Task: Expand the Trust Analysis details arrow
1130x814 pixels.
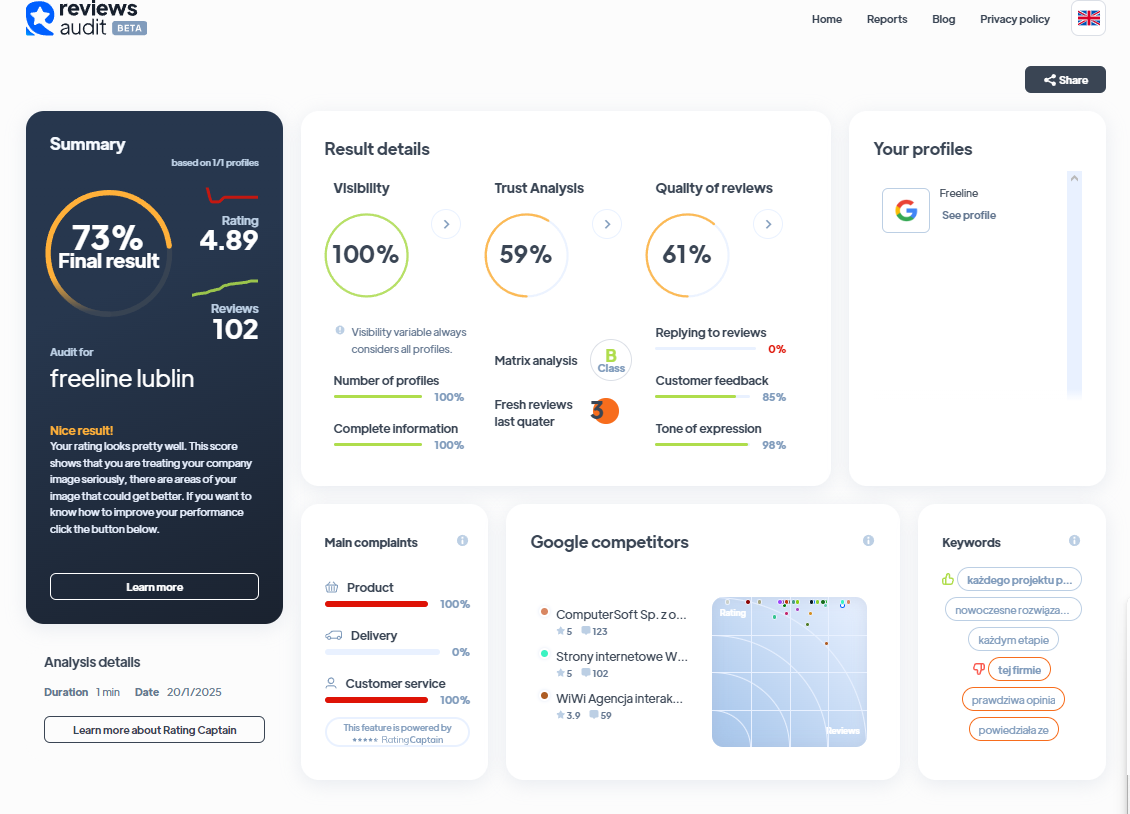Action: [607, 224]
